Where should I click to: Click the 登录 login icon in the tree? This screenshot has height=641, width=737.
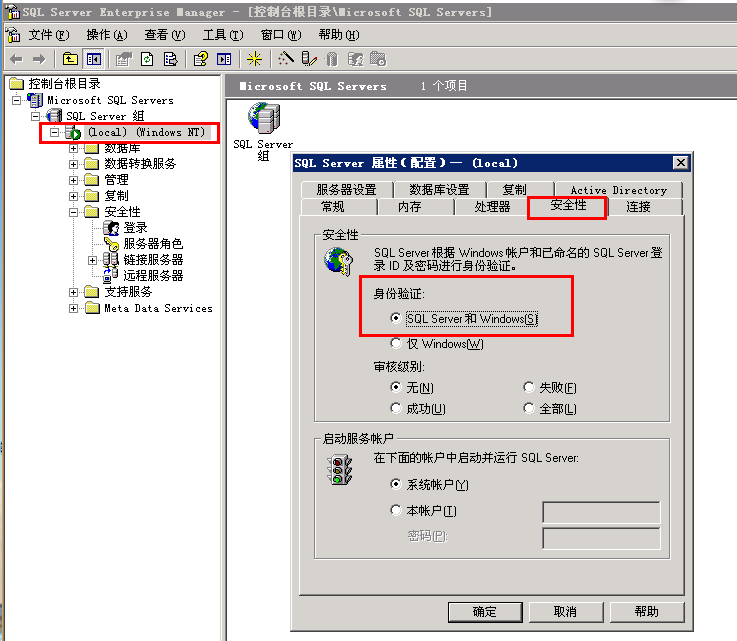pos(111,228)
